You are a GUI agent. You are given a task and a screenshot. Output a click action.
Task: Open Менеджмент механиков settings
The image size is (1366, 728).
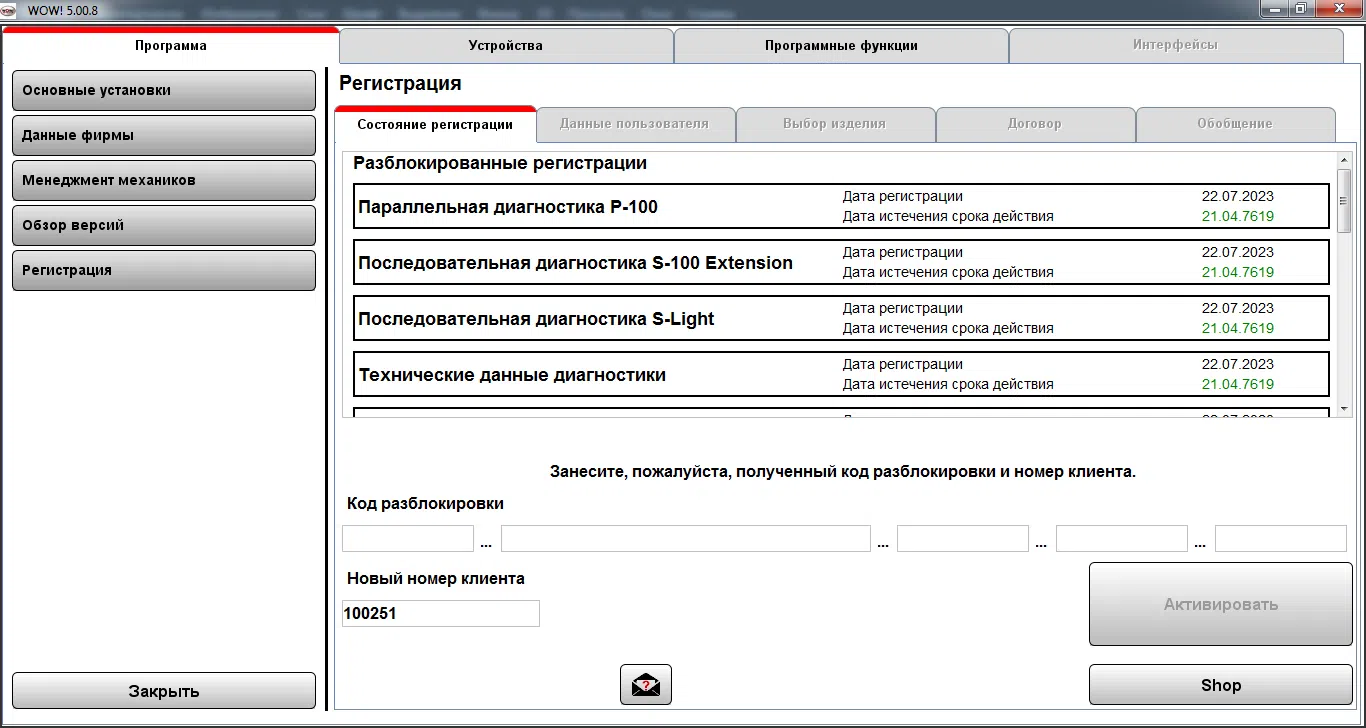[163, 180]
